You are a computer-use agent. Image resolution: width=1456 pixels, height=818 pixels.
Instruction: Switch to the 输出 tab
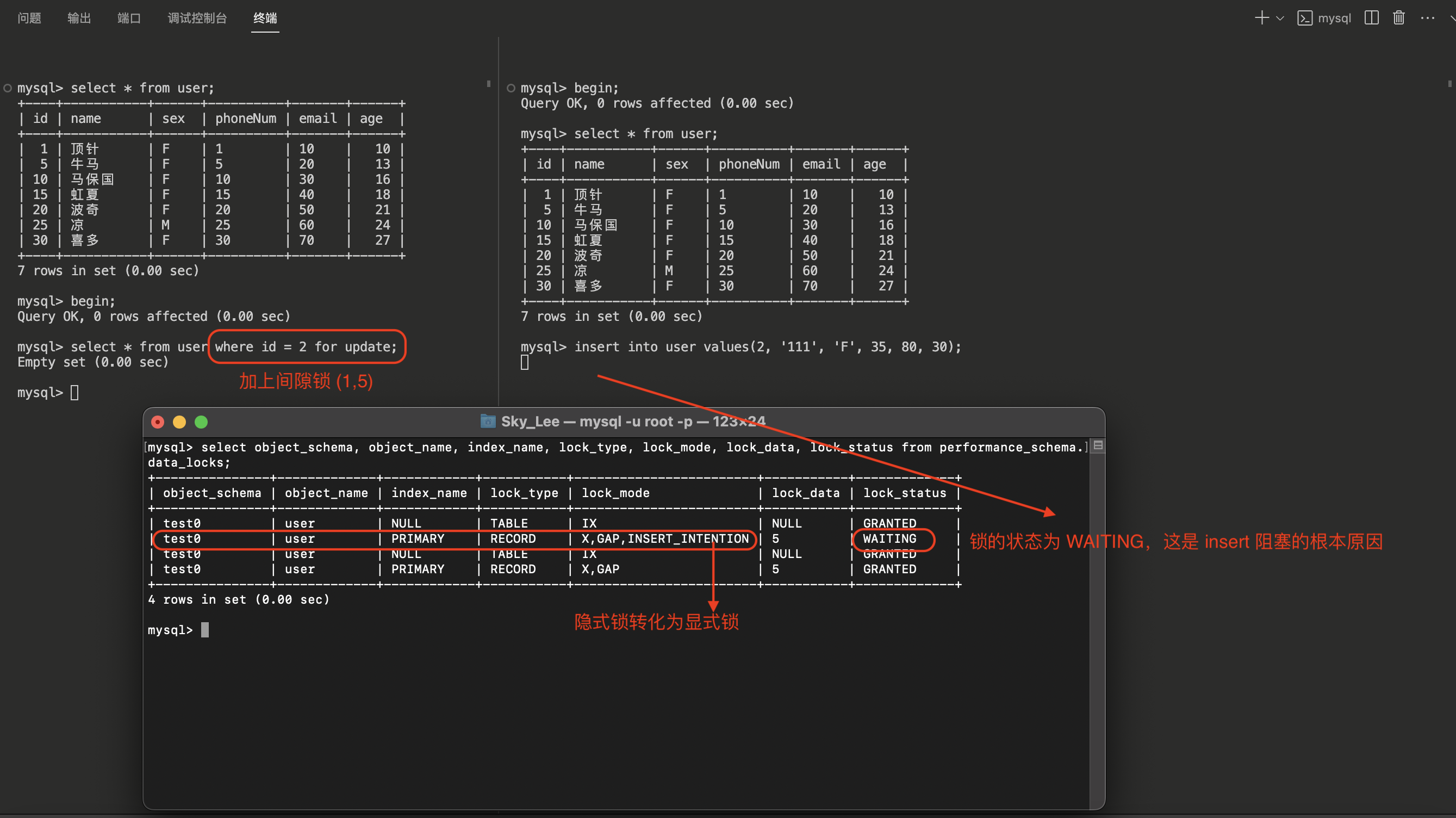click(x=79, y=18)
